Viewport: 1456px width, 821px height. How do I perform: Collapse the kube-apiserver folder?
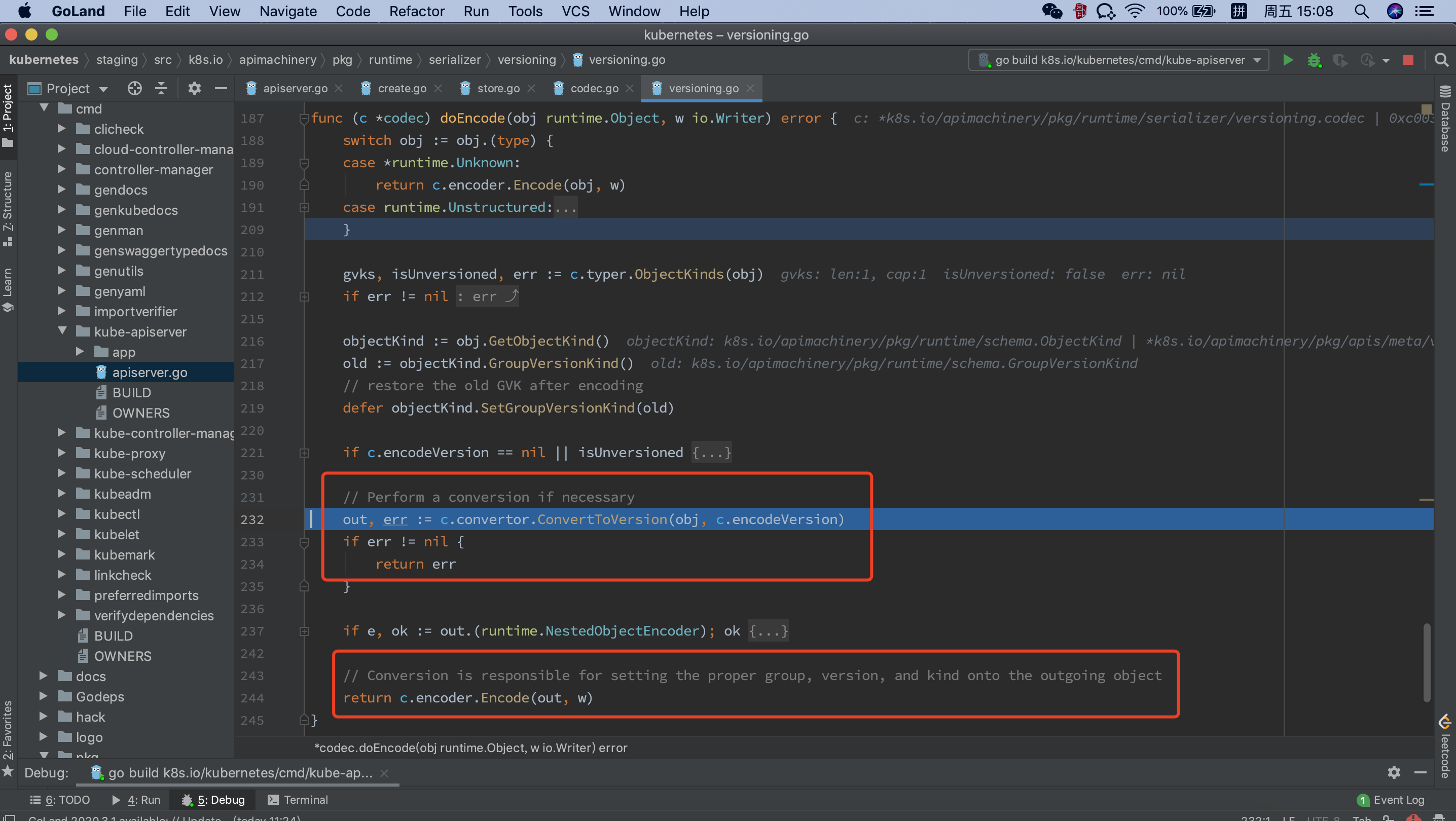pyautogui.click(x=62, y=331)
